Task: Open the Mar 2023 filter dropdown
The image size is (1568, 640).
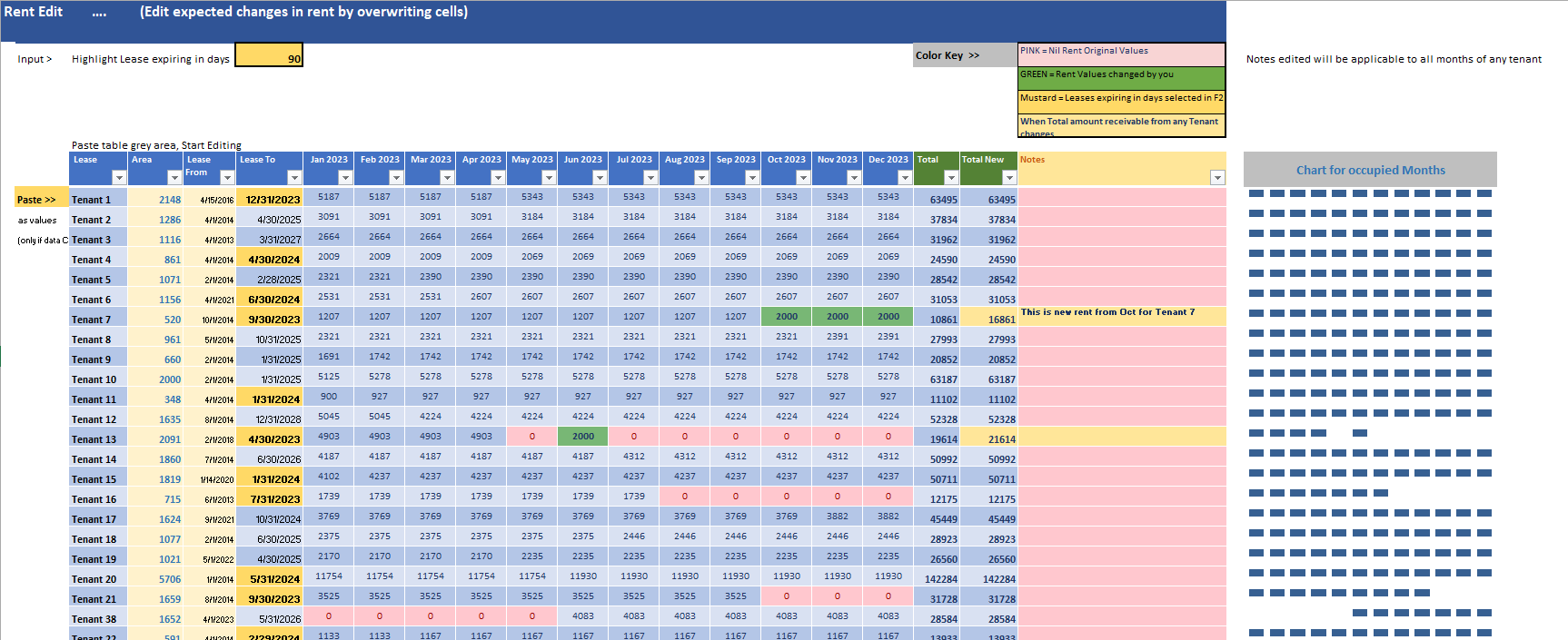Action: point(447,178)
